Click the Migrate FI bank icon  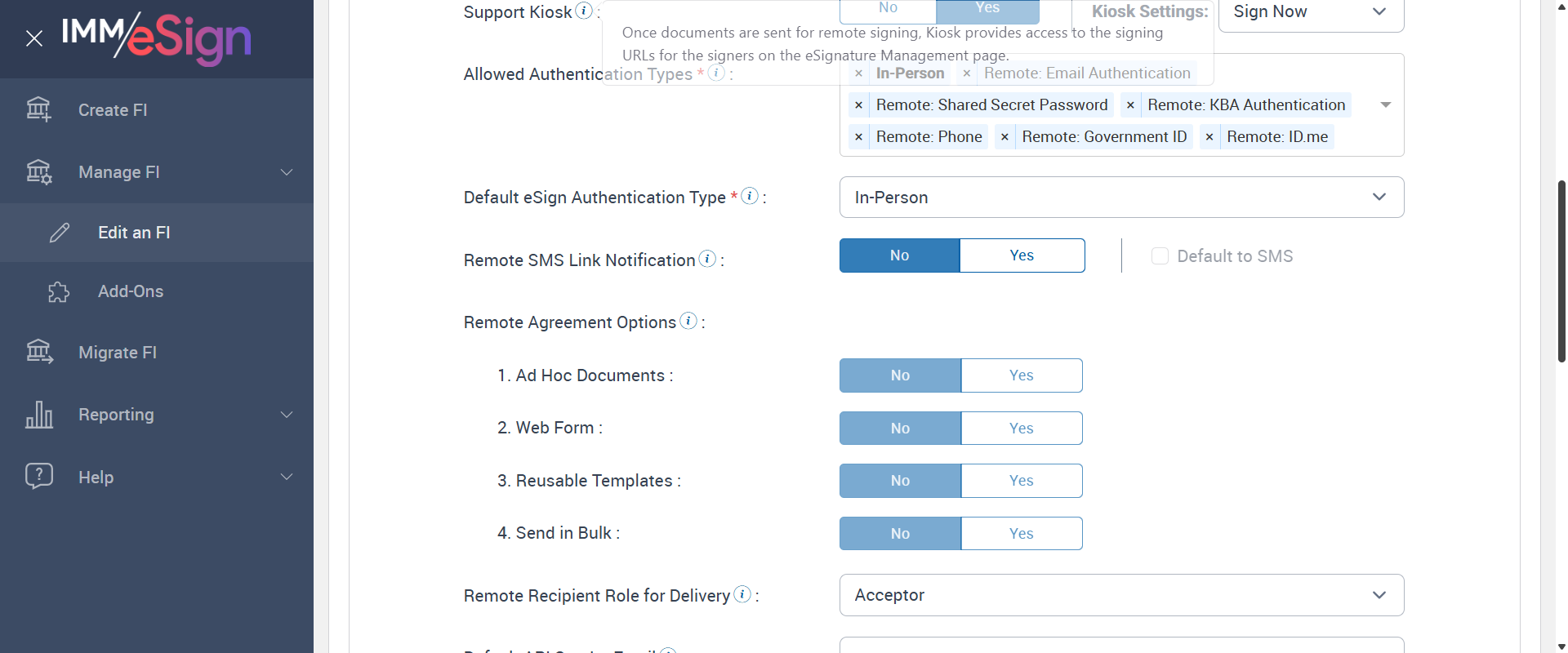[39, 352]
